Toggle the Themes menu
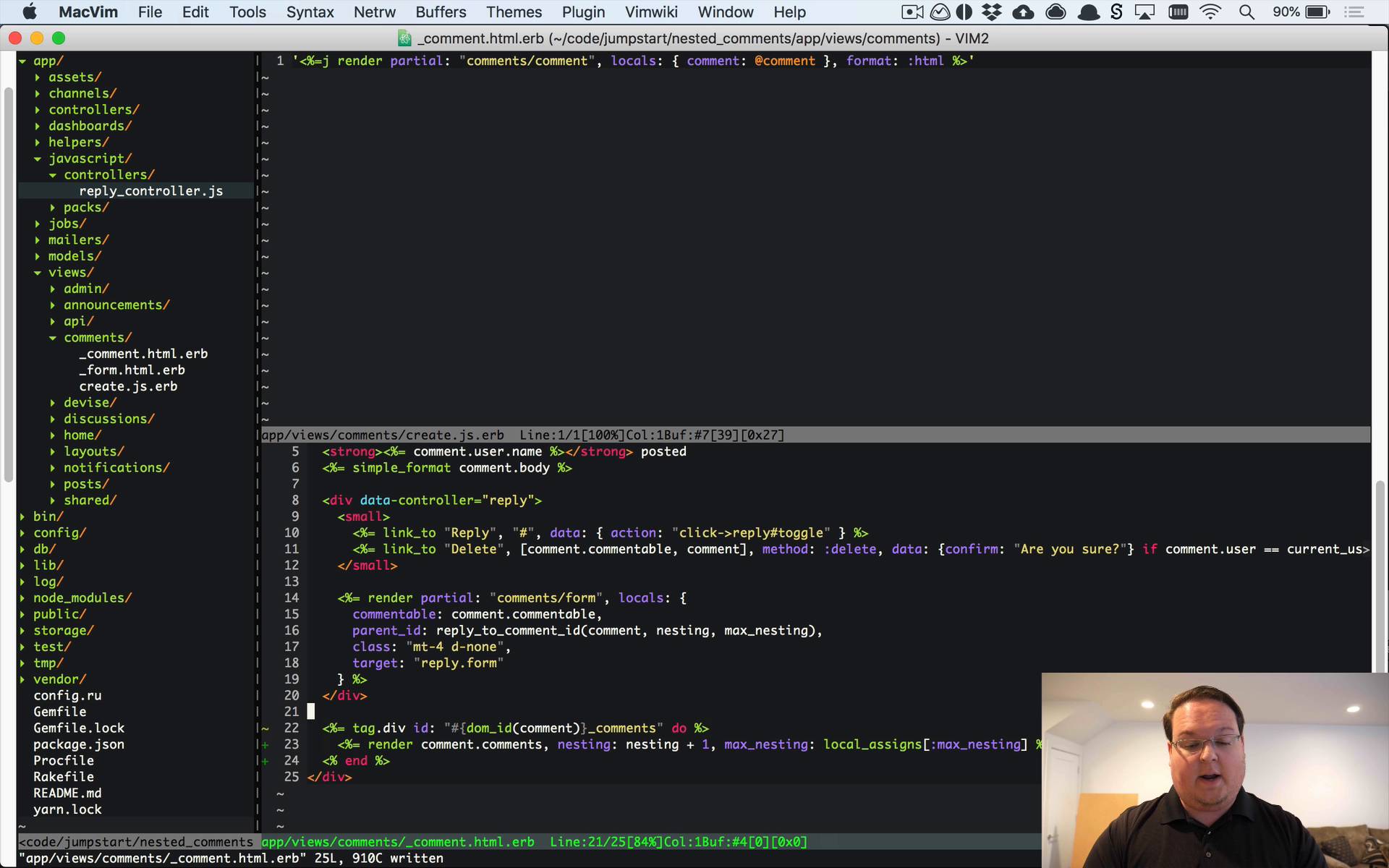The width and height of the screenshot is (1389, 868). (514, 12)
